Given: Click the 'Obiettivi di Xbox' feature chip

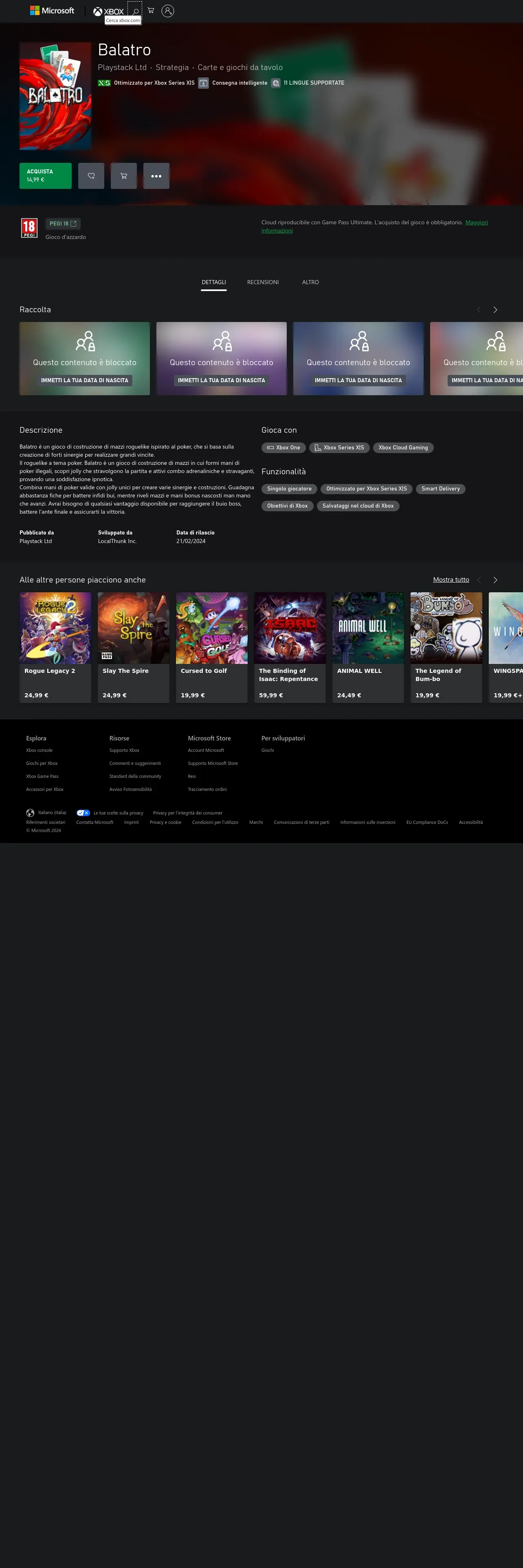Looking at the screenshot, I should pyautogui.click(x=288, y=506).
